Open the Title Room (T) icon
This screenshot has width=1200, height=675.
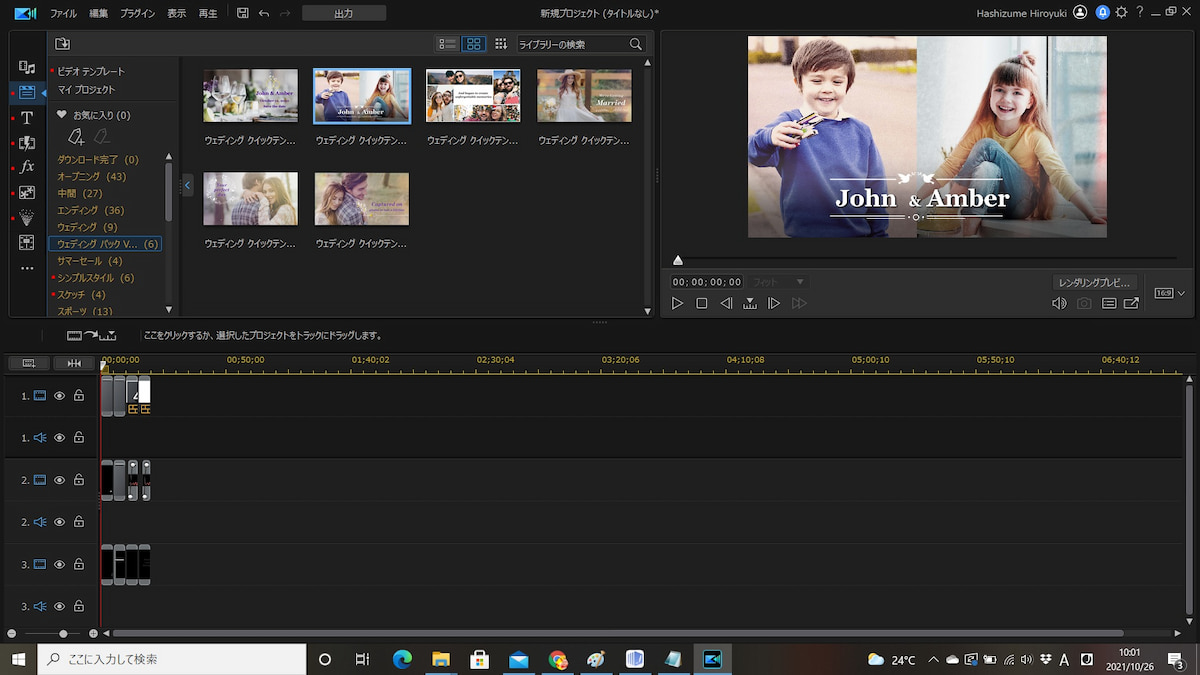[x=27, y=118]
